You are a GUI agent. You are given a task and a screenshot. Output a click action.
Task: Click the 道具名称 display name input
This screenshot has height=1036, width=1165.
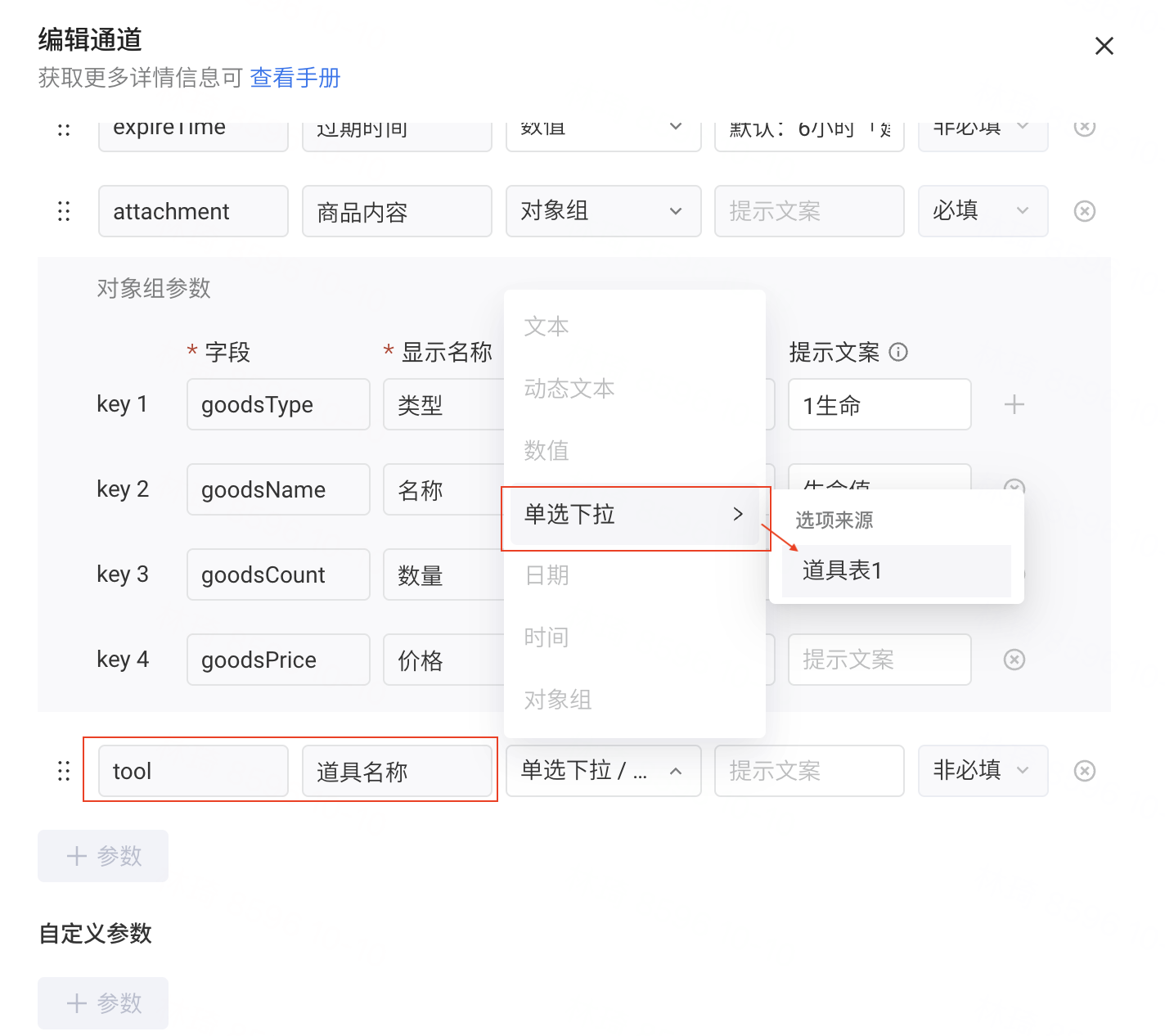point(396,771)
